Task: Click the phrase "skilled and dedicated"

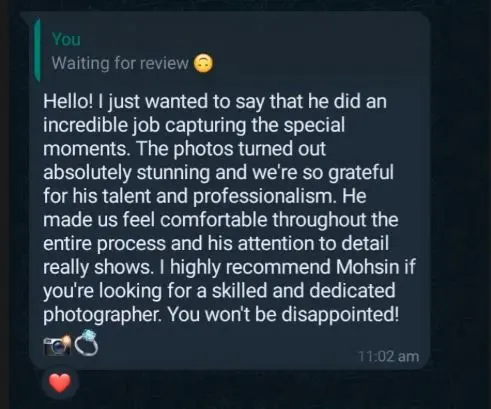Action: pos(303,291)
